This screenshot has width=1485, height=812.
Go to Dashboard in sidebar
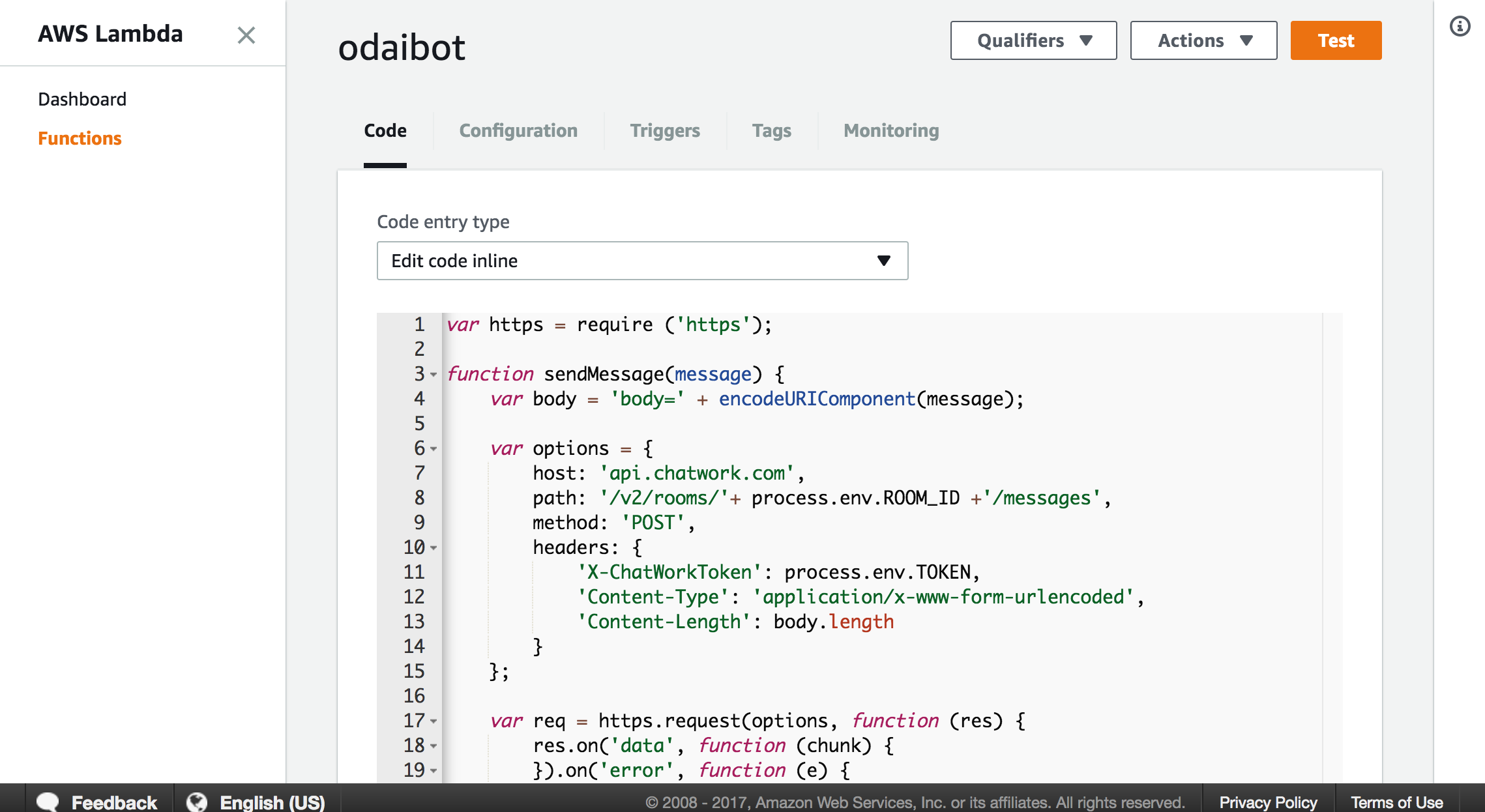(x=82, y=99)
